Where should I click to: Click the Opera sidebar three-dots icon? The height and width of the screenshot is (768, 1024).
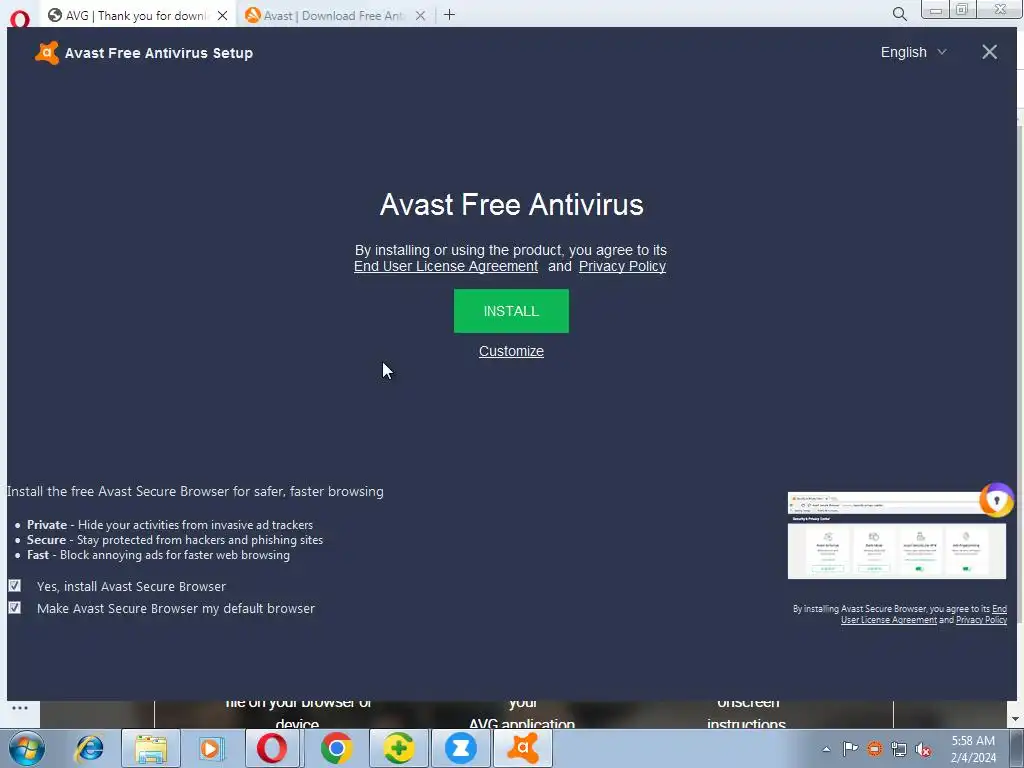[x=20, y=708]
